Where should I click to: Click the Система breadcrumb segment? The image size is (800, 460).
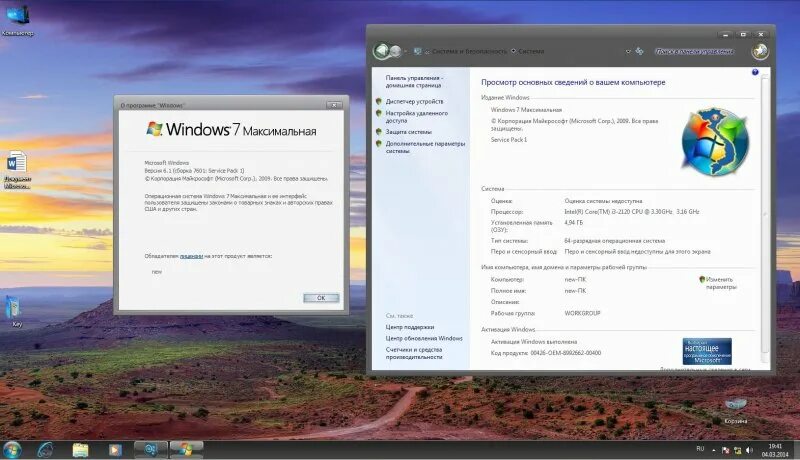pos(531,52)
